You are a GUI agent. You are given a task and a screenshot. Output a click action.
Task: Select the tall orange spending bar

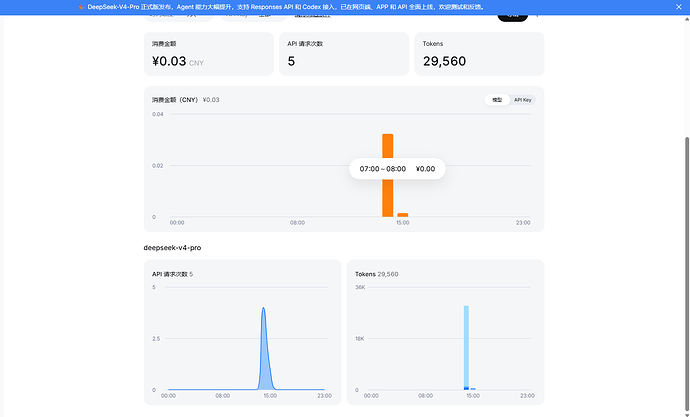[x=388, y=175]
